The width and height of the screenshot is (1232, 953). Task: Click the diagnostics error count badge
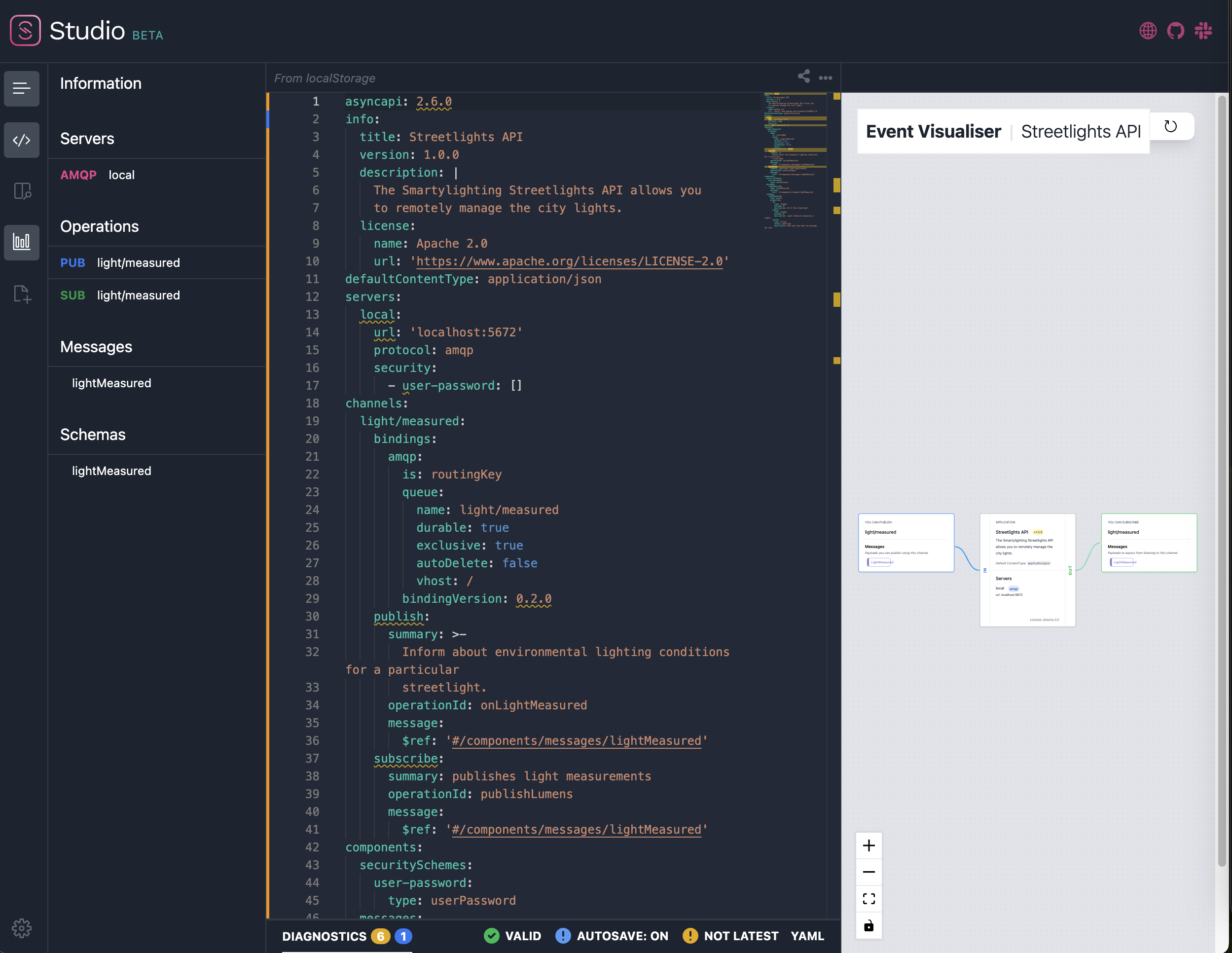click(381, 936)
